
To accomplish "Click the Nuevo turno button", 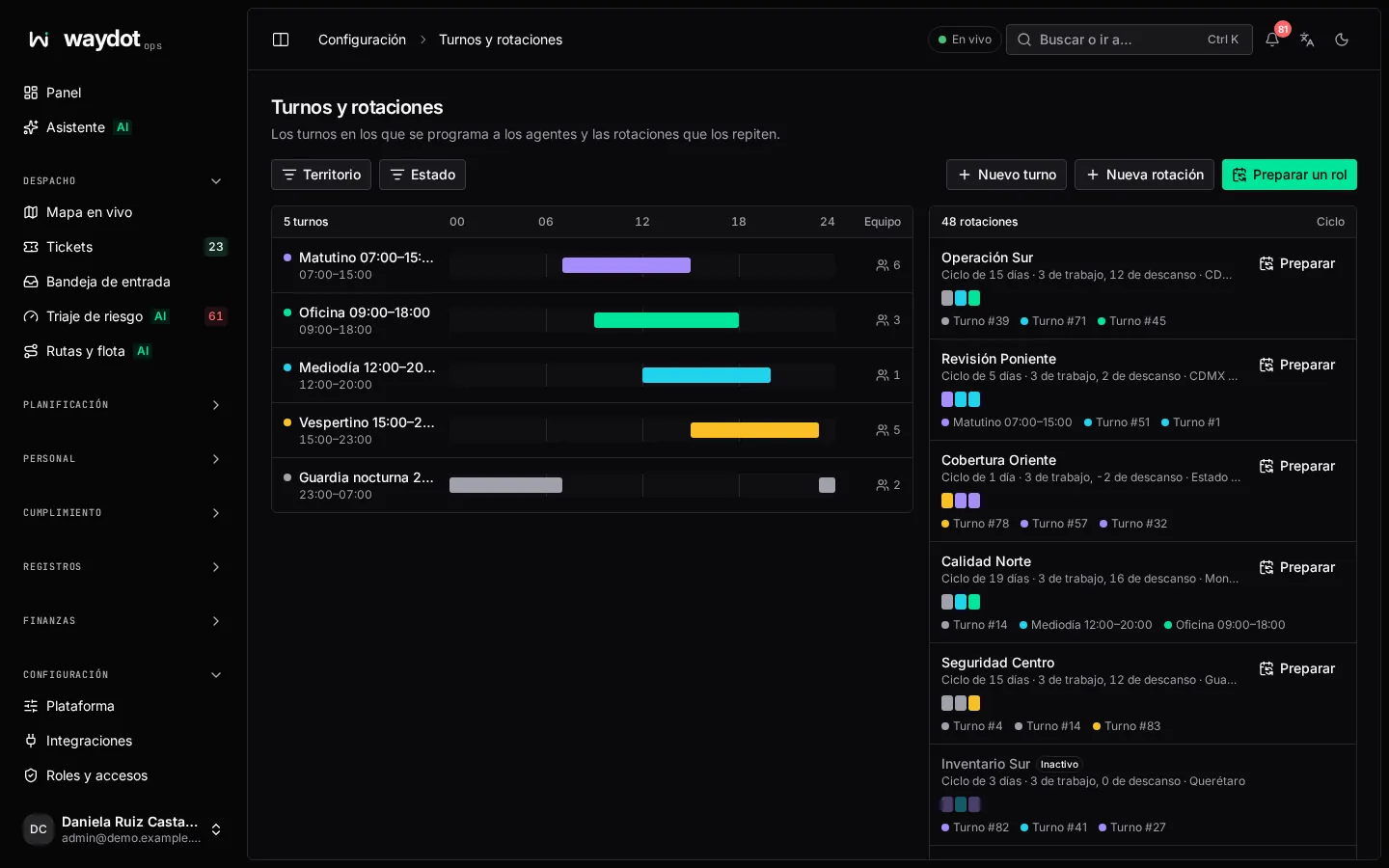I will [x=1006, y=175].
